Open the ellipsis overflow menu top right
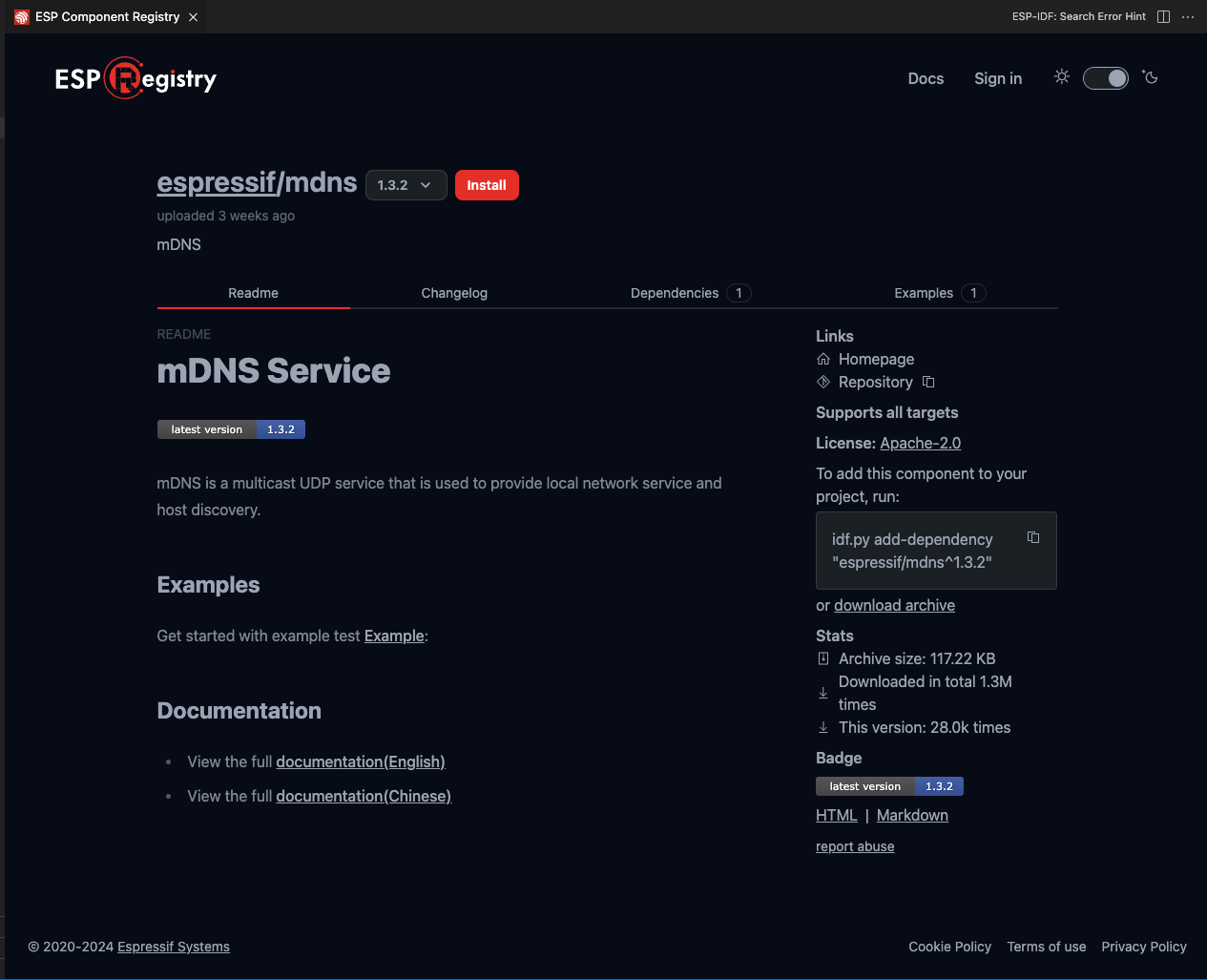Viewport: 1207px width, 980px height. coord(1188,16)
